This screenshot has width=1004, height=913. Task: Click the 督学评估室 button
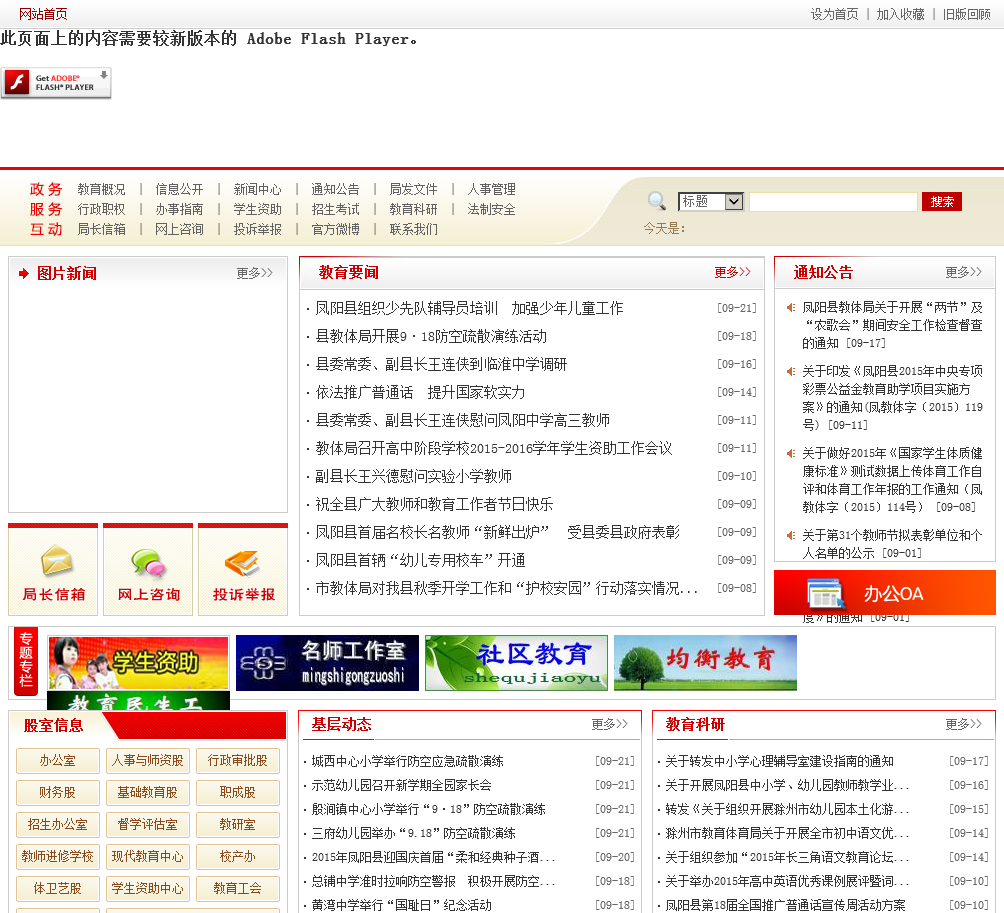[147, 825]
